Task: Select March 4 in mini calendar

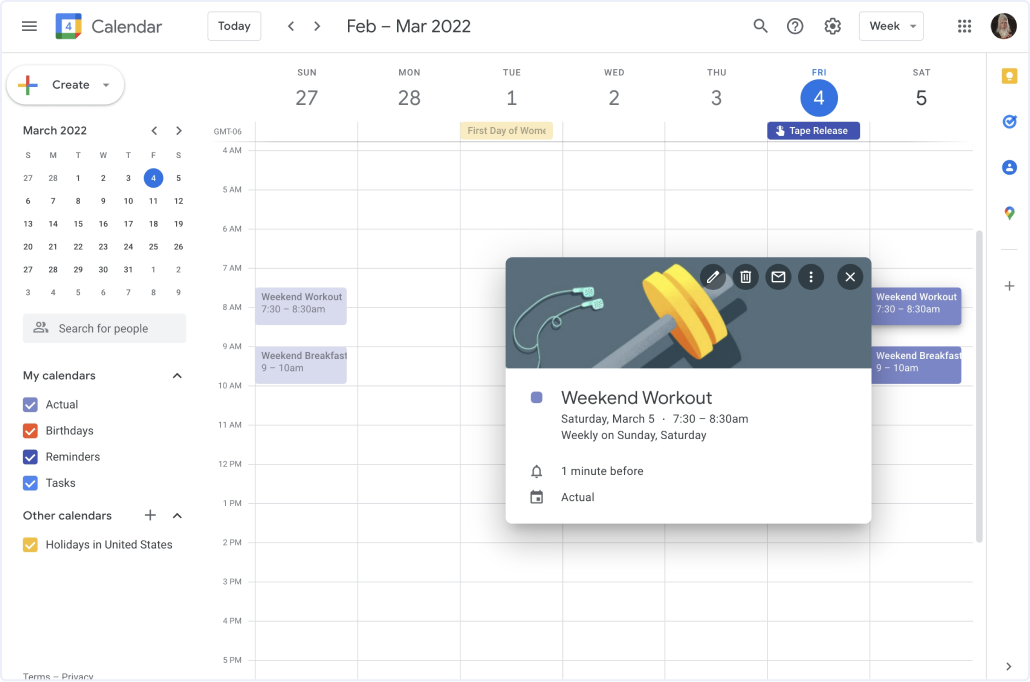Action: (x=153, y=178)
